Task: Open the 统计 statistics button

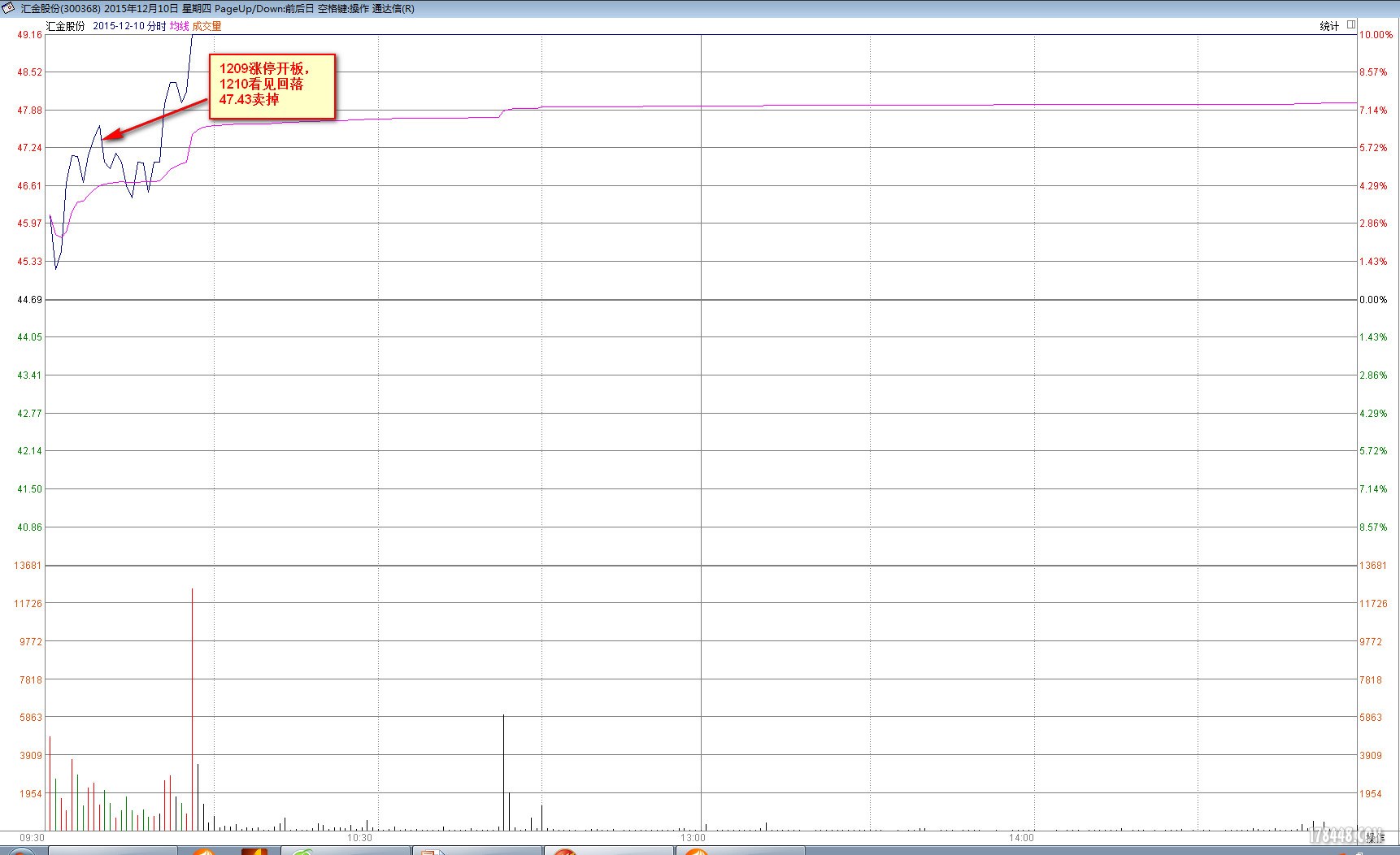Action: (x=1328, y=26)
